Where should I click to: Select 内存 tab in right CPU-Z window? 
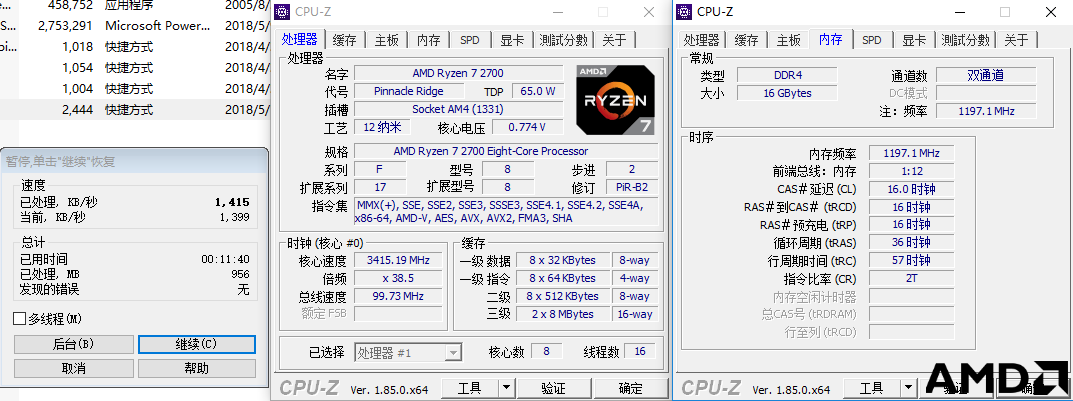point(831,39)
